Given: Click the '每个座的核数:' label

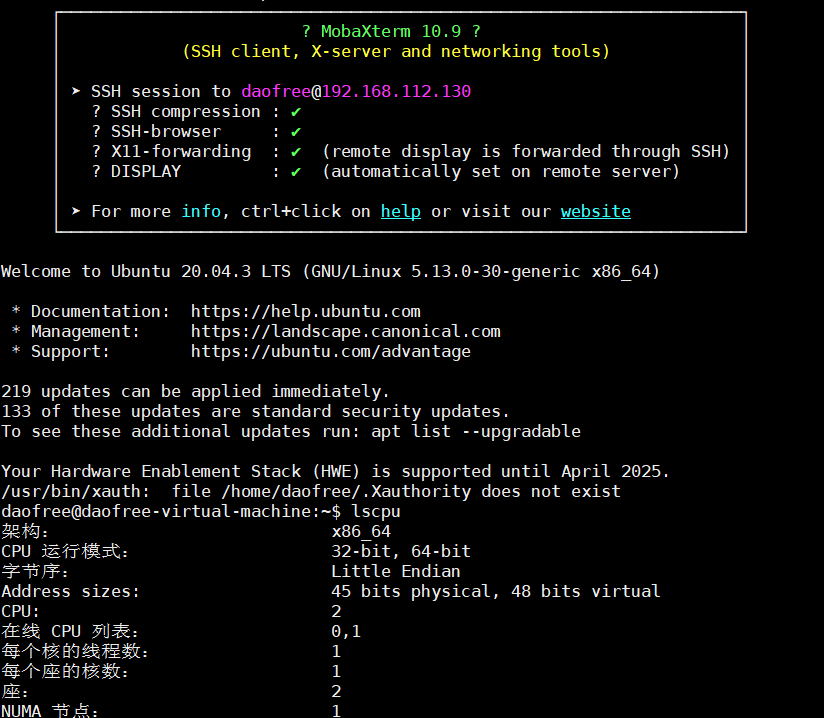Looking at the screenshot, I should [x=65, y=671].
